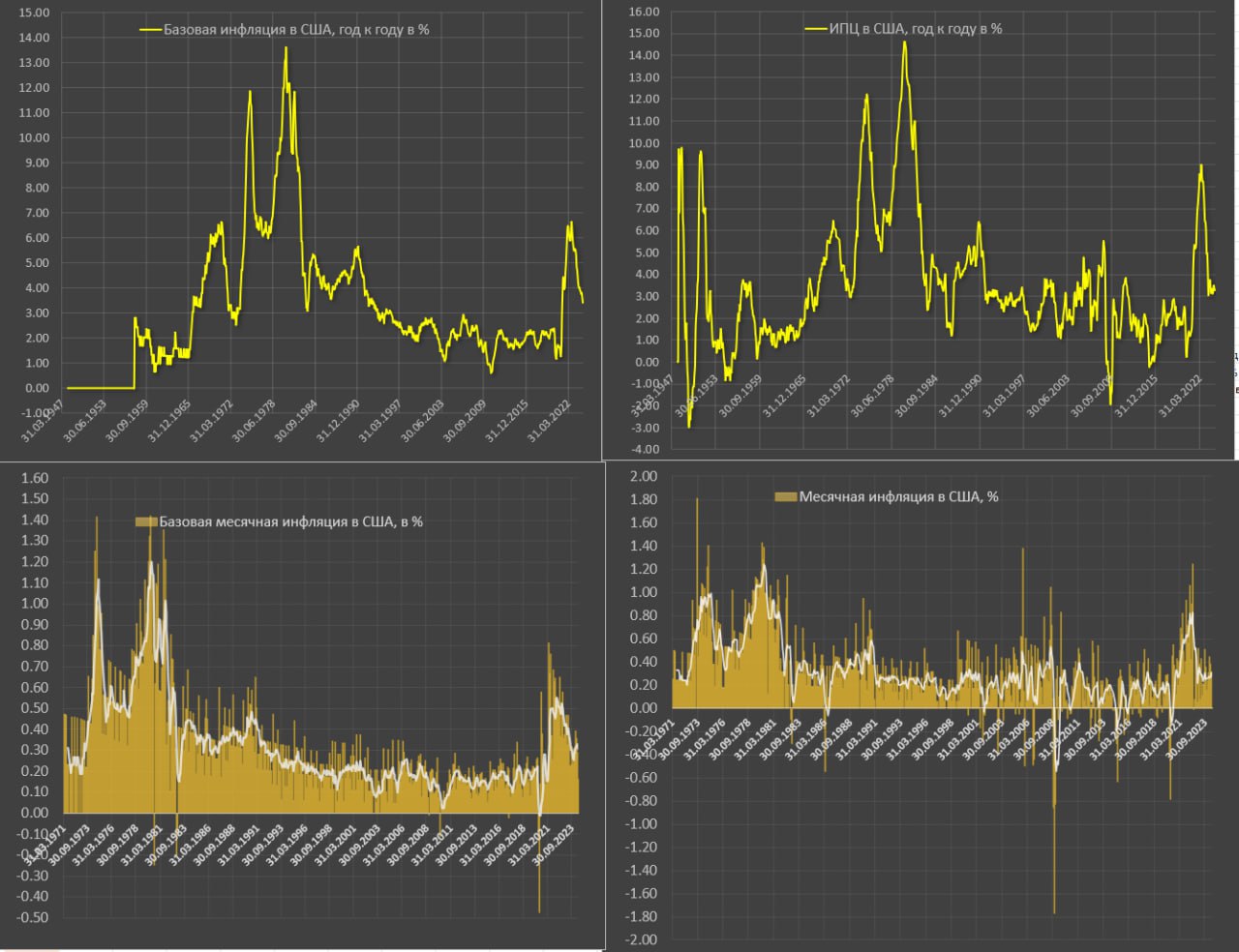Click the -0.50 y-axis label in core monthly chart
Viewport: 1239px width, 952px height.
[32, 917]
